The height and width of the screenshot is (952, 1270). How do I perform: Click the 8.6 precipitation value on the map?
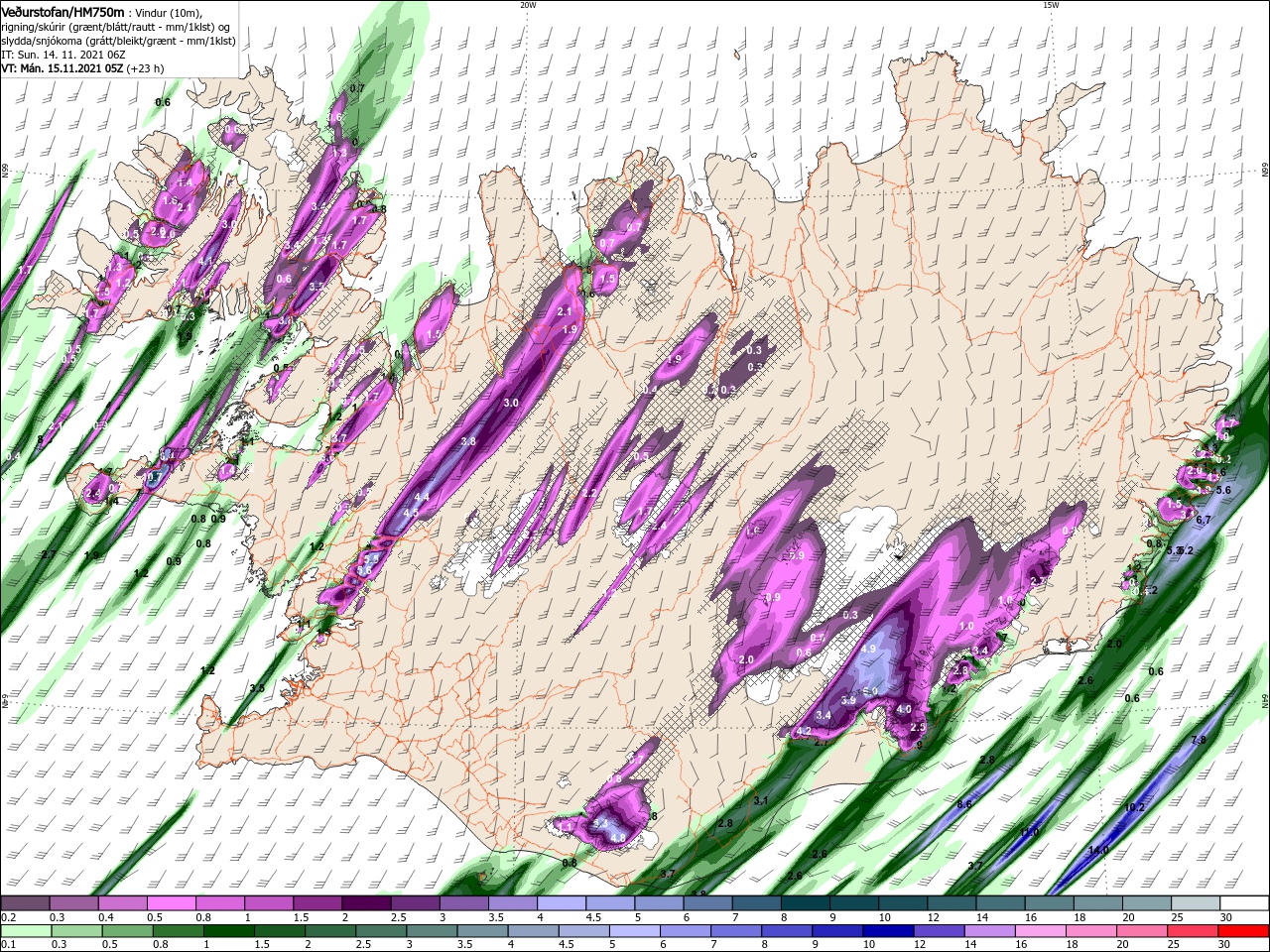(x=964, y=804)
